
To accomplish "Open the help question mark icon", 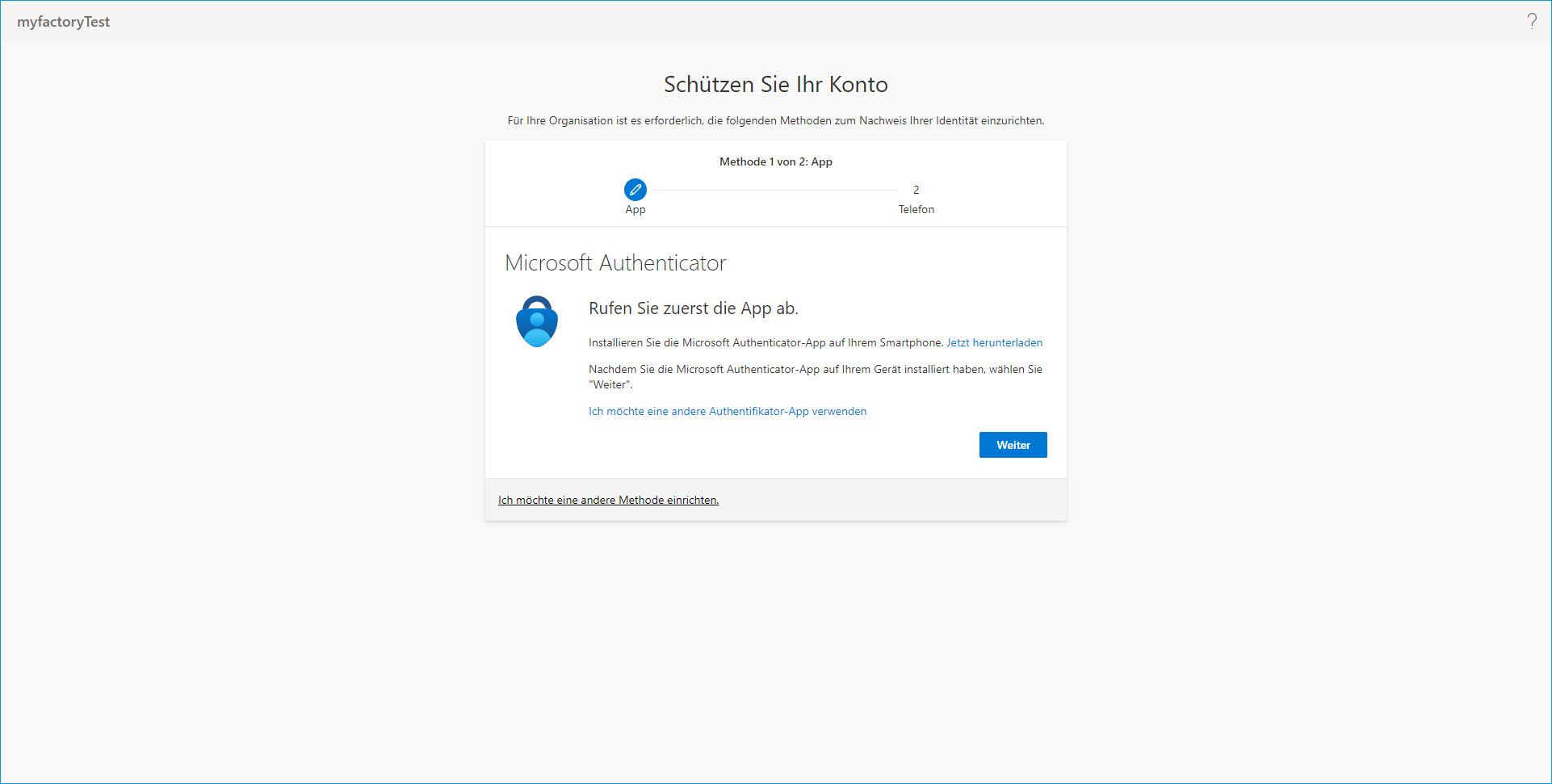I will [1531, 21].
